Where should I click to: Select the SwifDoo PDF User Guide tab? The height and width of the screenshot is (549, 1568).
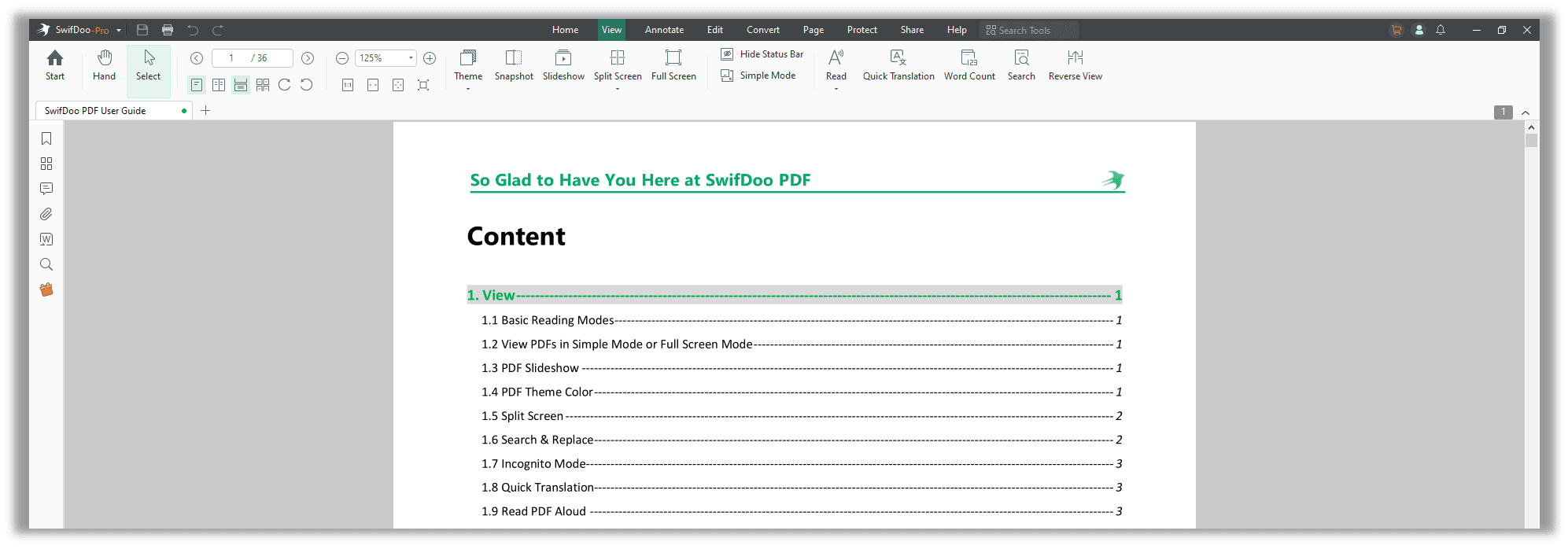pyautogui.click(x=113, y=111)
